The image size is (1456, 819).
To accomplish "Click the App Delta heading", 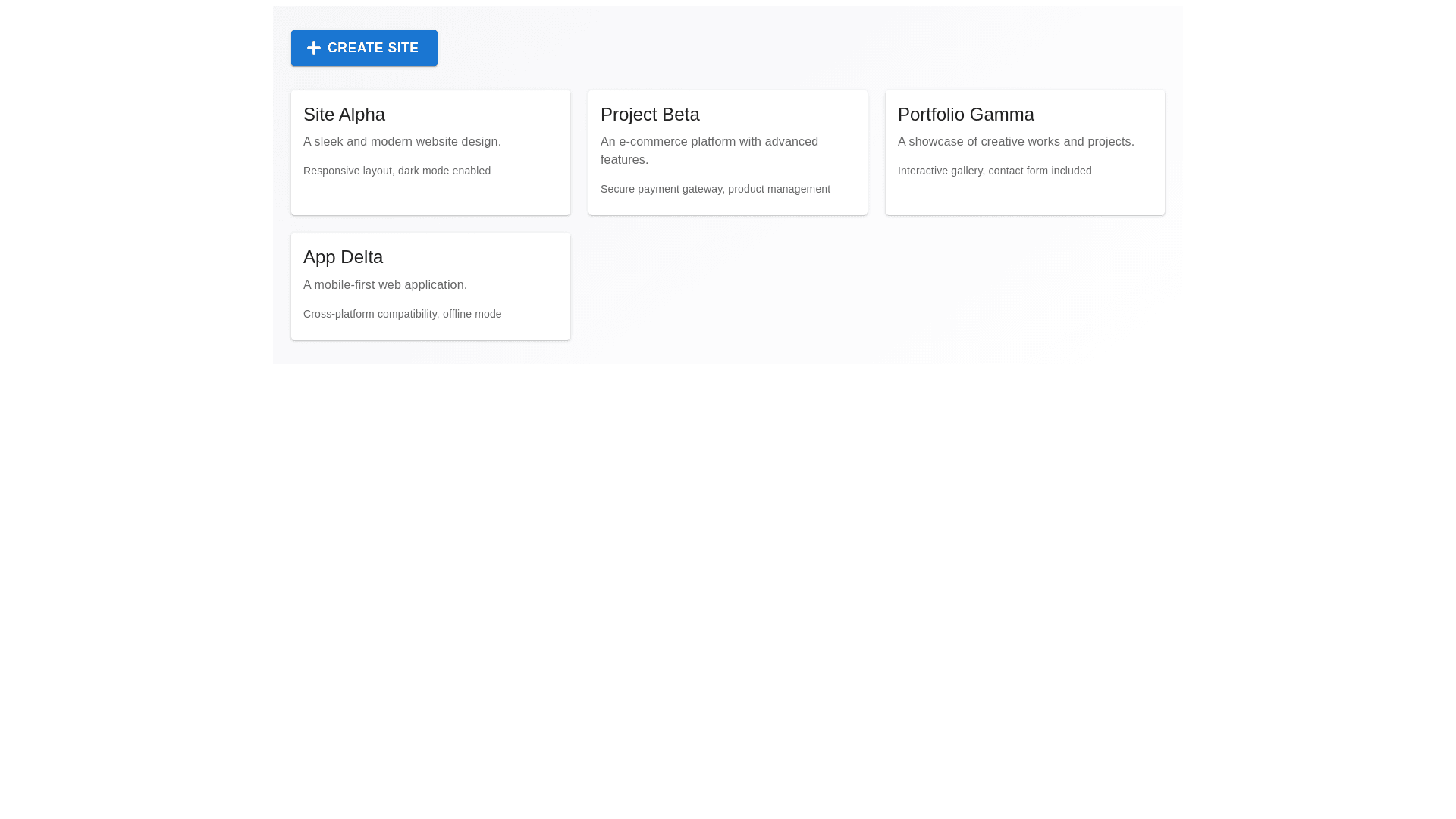I will pyautogui.click(x=343, y=257).
